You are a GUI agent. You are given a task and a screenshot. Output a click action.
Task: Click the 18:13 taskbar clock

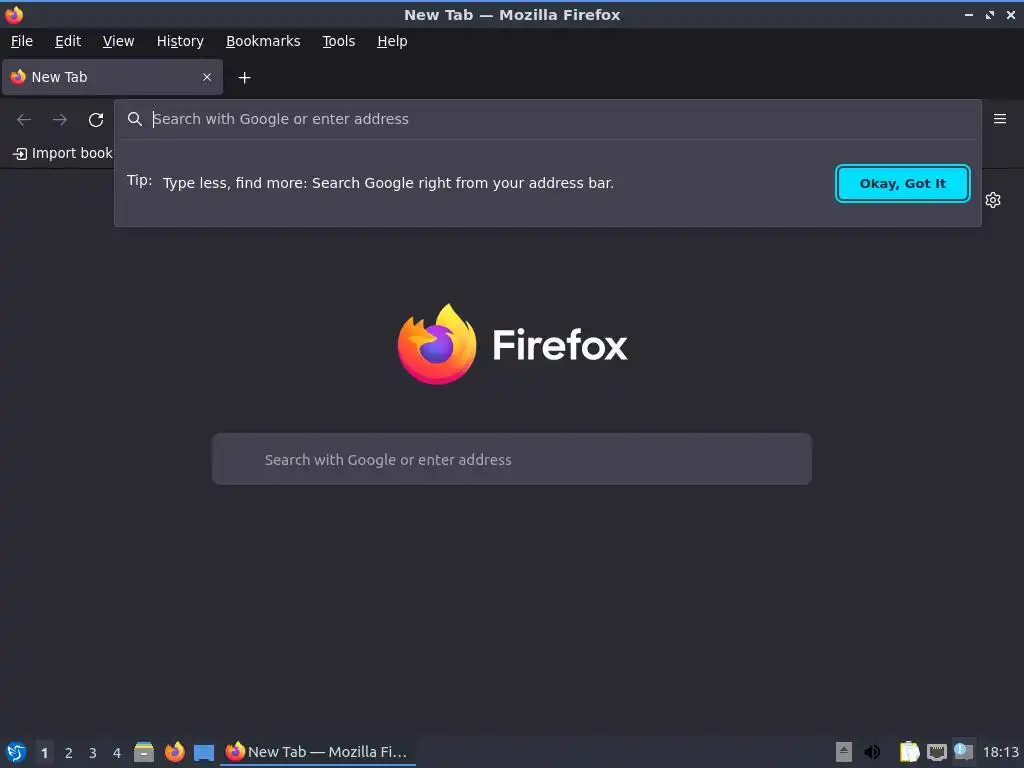click(x=1000, y=752)
